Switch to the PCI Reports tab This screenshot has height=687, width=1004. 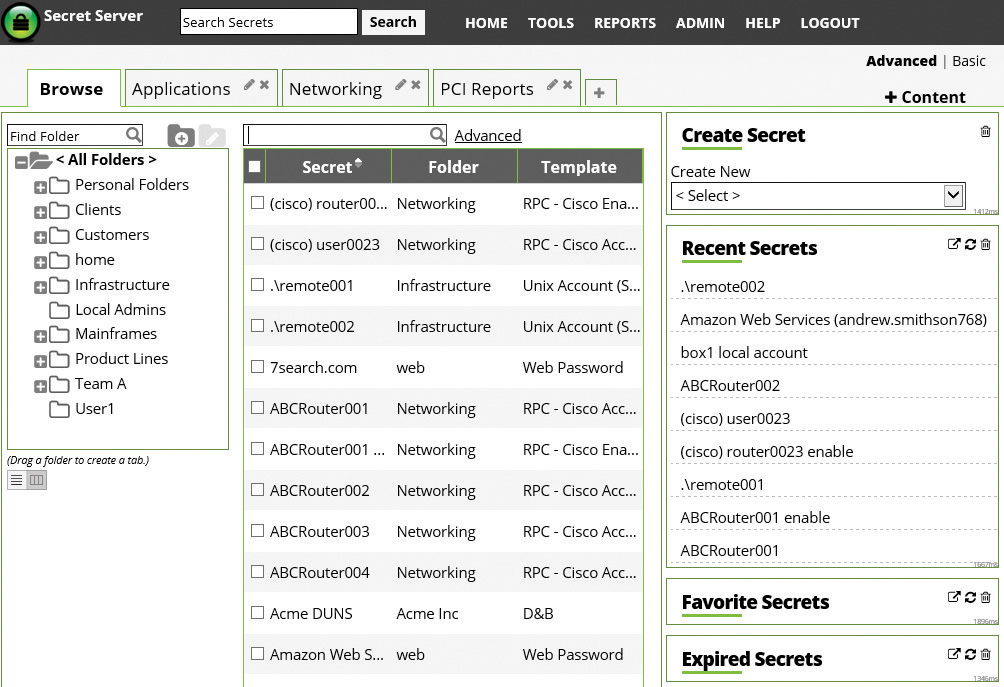pyautogui.click(x=486, y=89)
